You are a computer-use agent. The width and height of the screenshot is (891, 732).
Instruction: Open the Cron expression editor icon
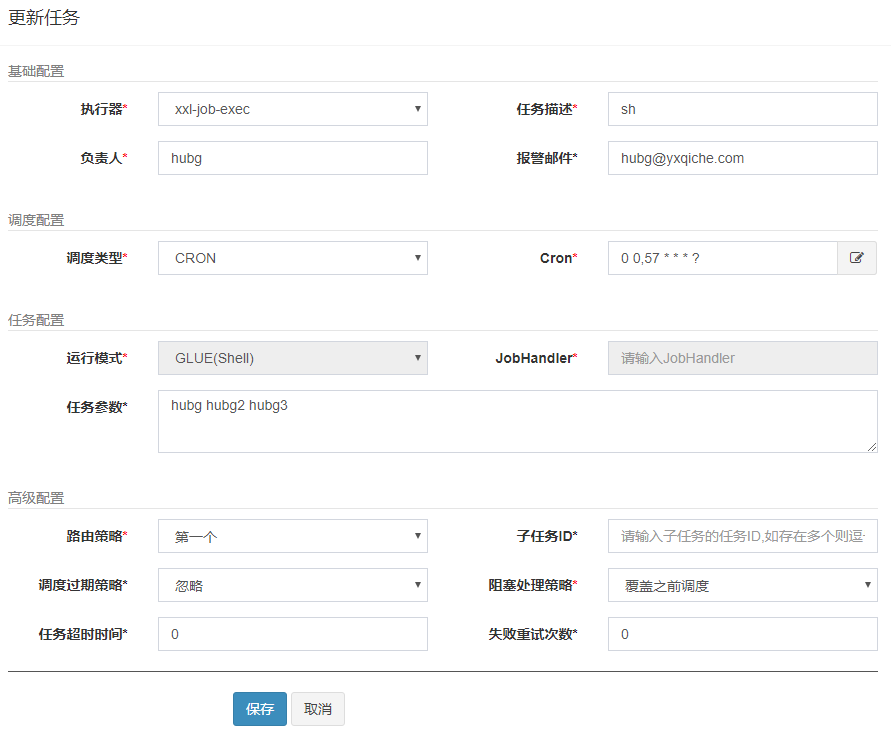tap(857, 258)
